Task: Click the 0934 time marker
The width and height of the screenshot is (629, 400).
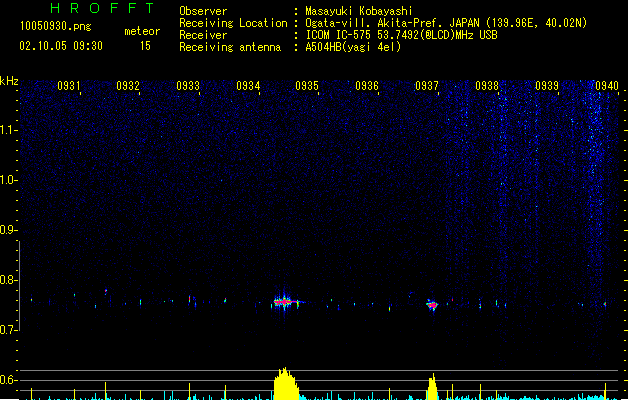Action: coord(248,86)
